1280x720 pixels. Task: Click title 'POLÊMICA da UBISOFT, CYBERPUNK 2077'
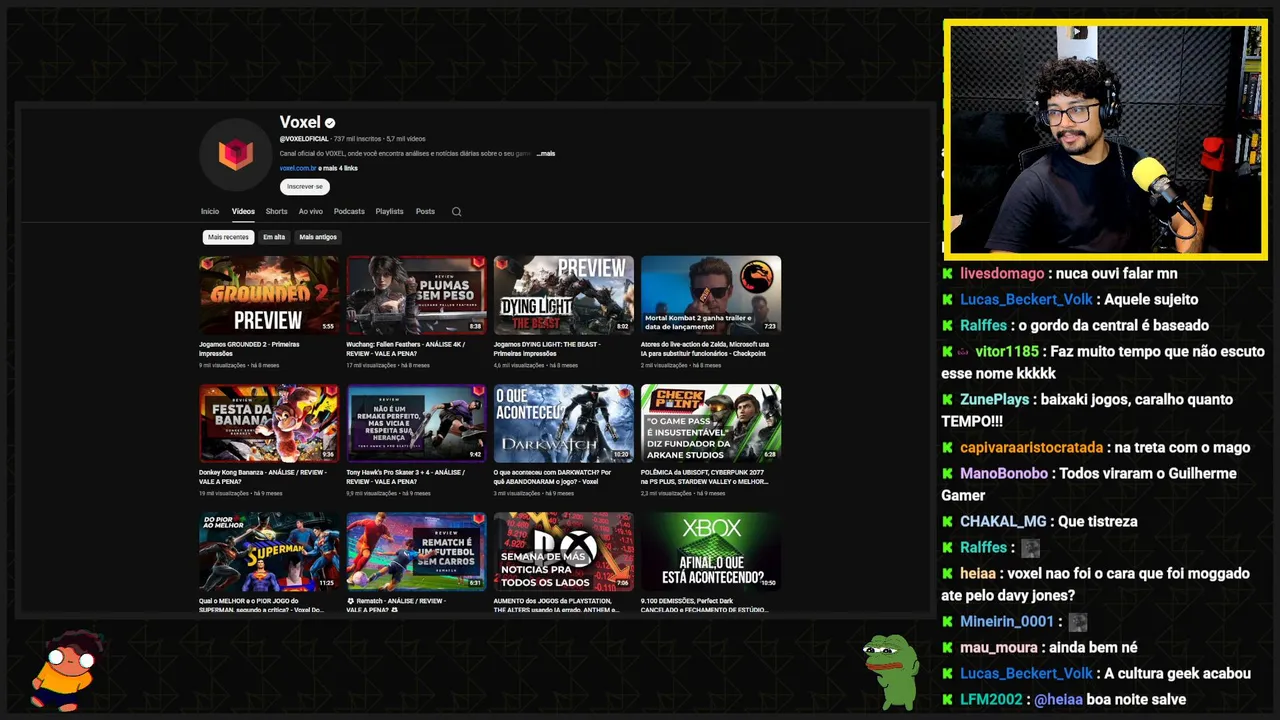click(704, 477)
